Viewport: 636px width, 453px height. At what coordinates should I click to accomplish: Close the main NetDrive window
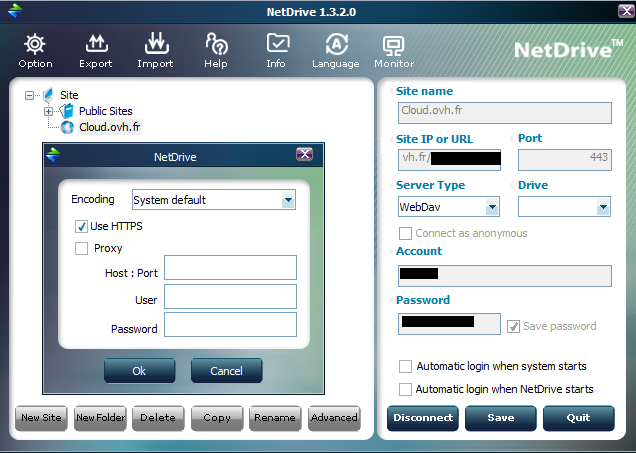pos(626,11)
